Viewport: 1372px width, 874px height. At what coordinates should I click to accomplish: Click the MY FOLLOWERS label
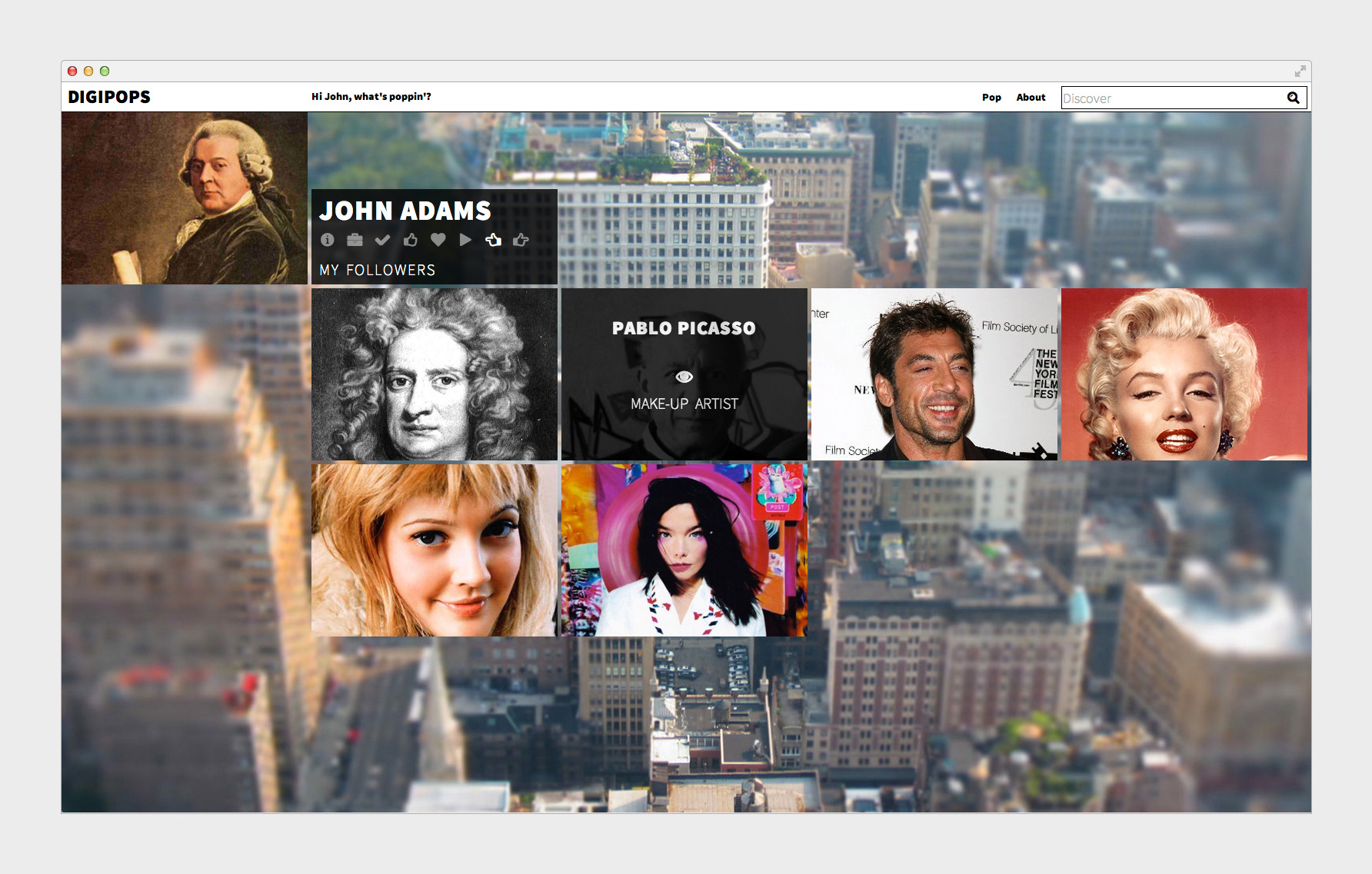tap(378, 270)
